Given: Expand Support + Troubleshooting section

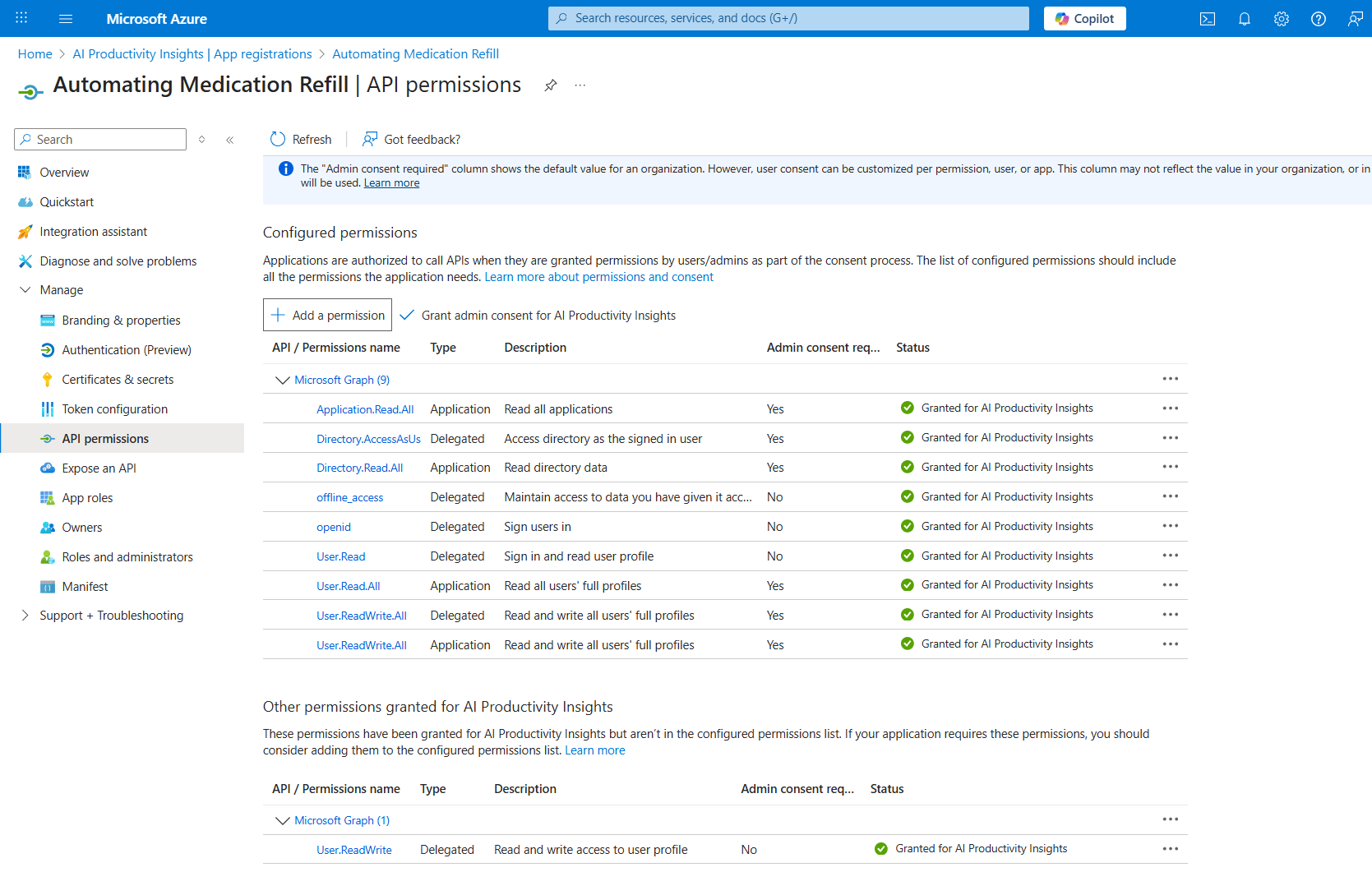Looking at the screenshot, I should (25, 616).
